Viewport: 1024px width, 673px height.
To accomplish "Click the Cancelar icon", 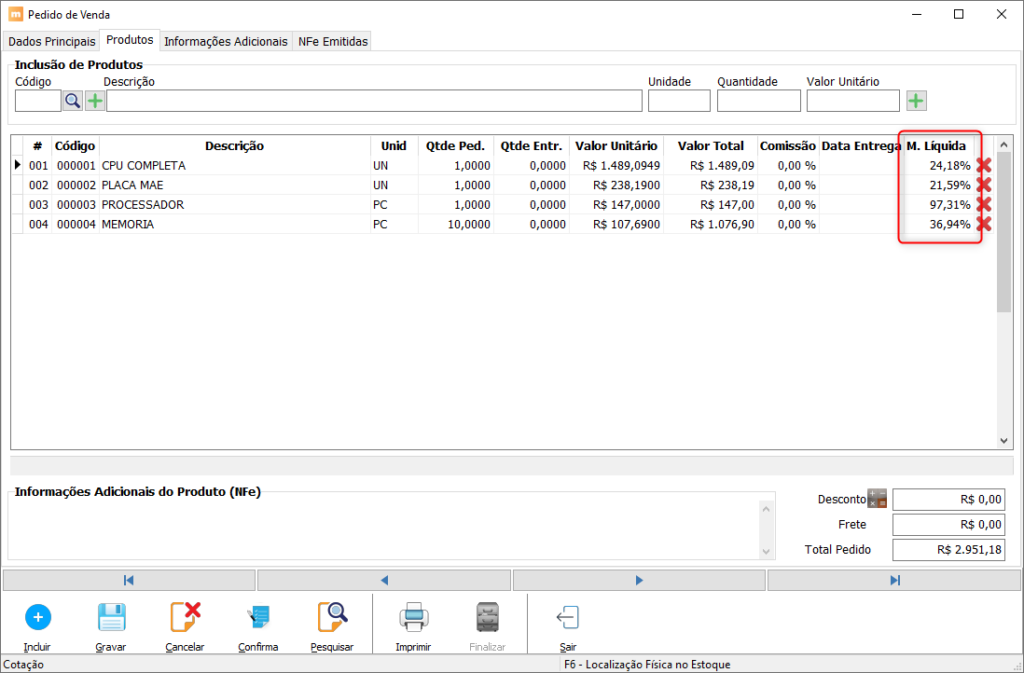I will (x=185, y=618).
